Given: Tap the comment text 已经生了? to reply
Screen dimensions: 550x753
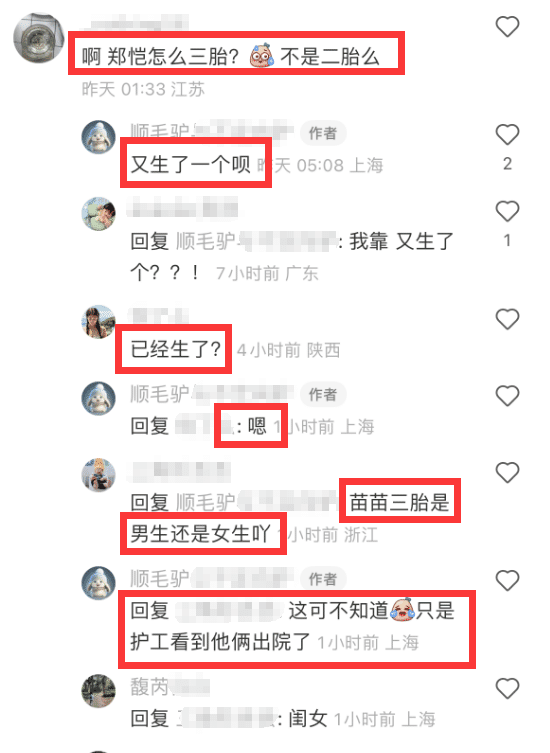Looking at the screenshot, I should tap(176, 349).
